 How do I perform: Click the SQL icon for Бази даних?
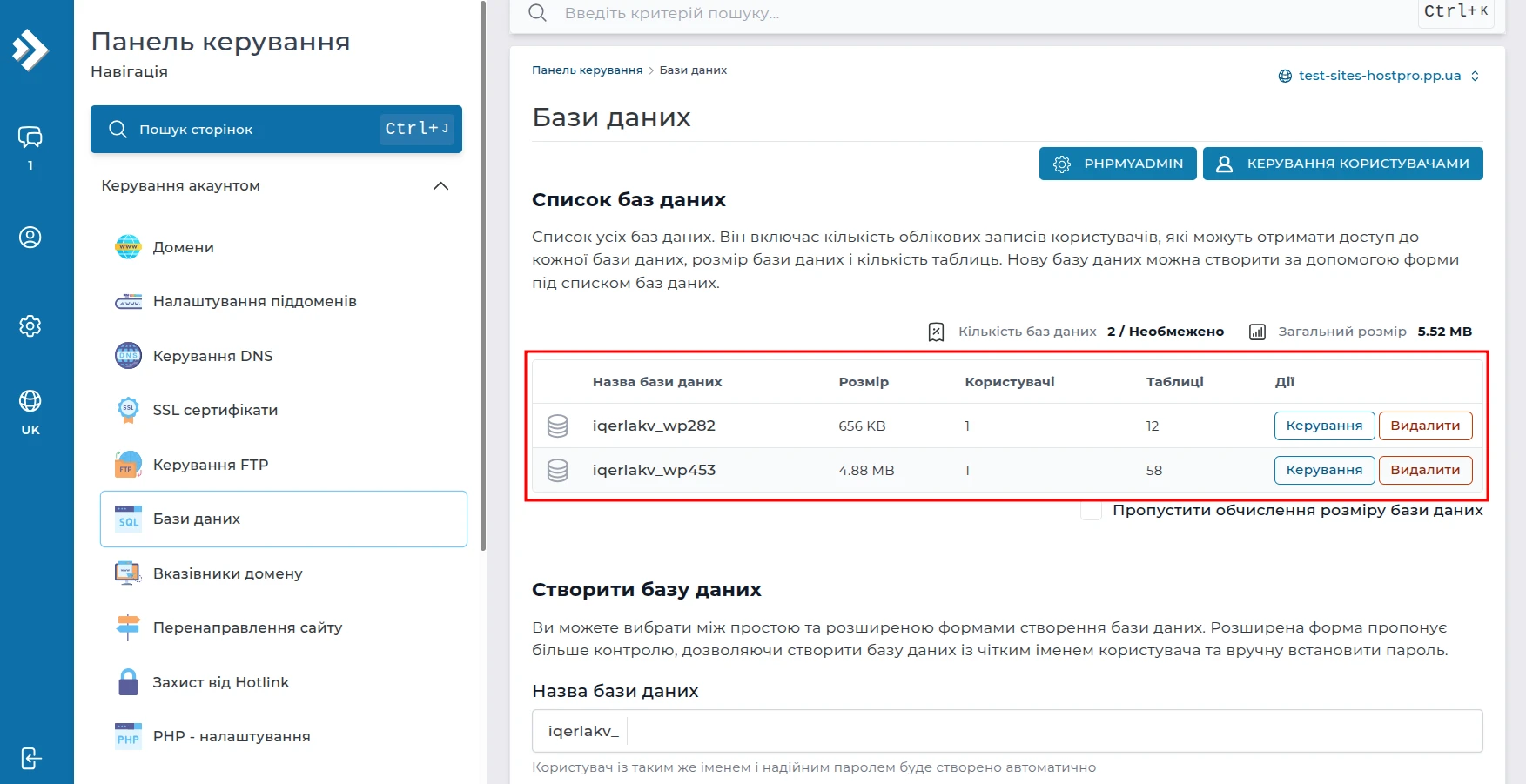(128, 519)
